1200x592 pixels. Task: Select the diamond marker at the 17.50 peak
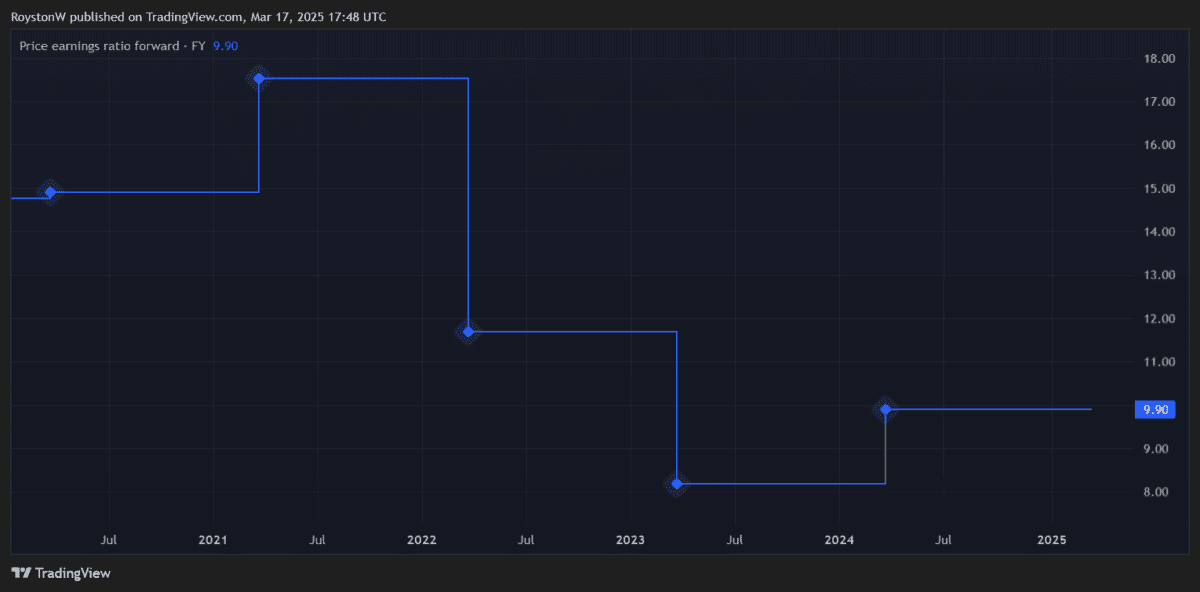pyautogui.click(x=259, y=78)
